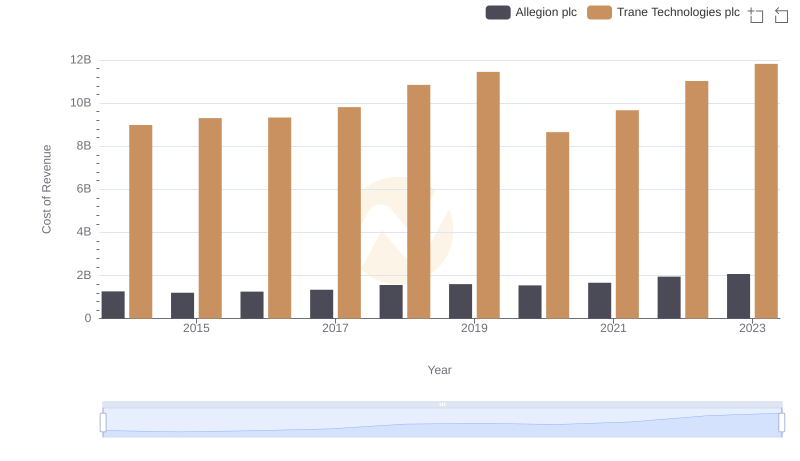Viewport: 800px width, 461px height.
Task: Click the left handle of the zoom slider
Action: [103, 423]
